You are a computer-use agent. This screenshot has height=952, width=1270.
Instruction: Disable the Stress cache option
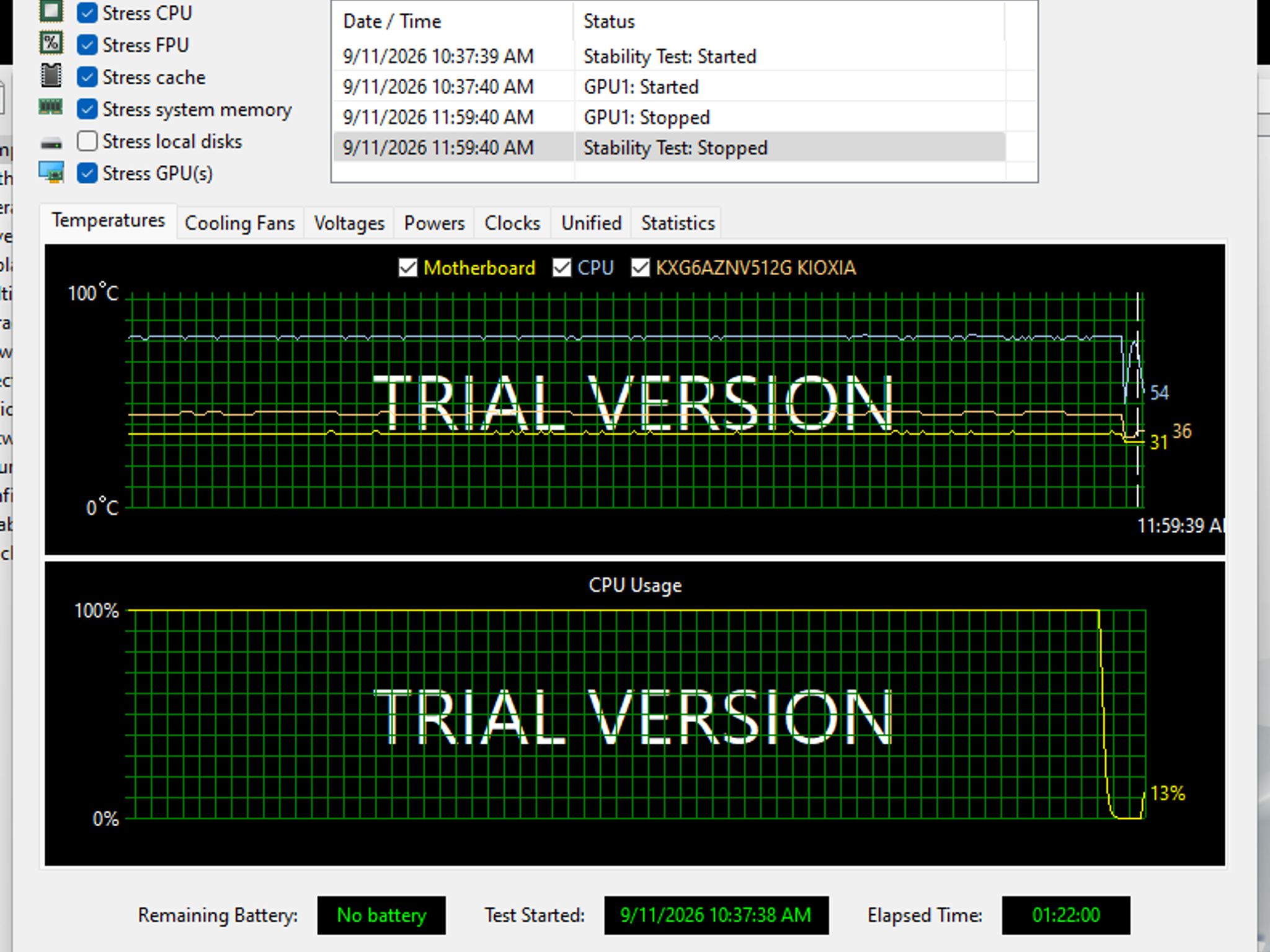pos(87,77)
